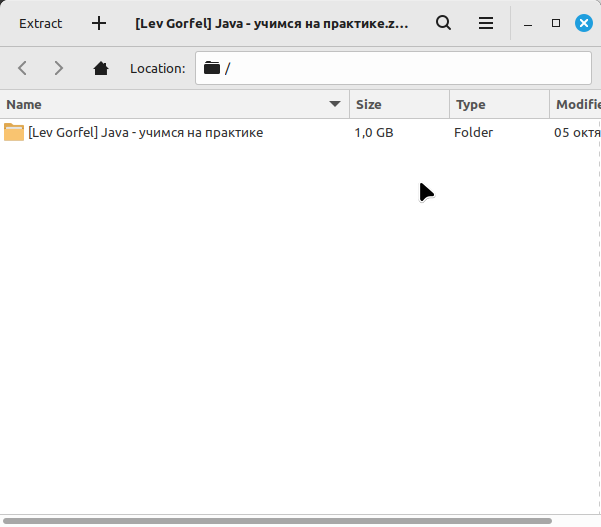Click the horizontal scrollbar

tap(278, 521)
